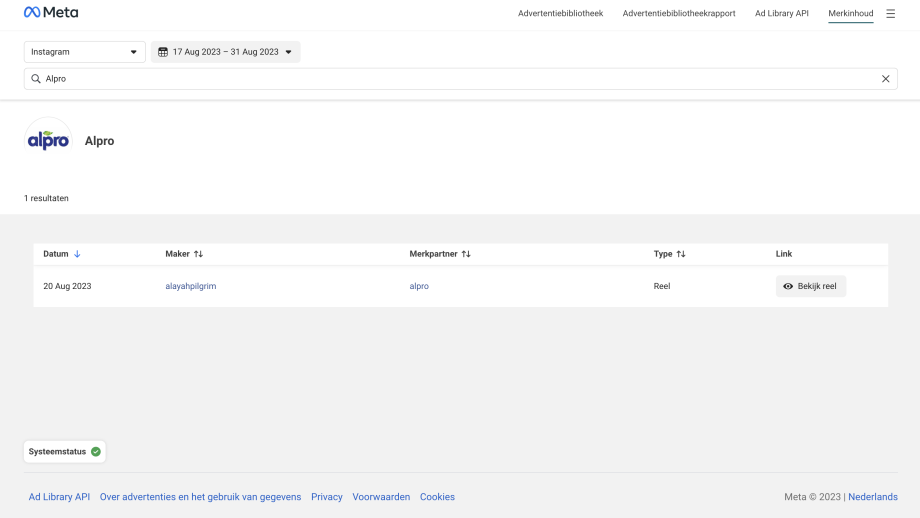Open the 17 Aug – 31 Aug date range dropdown
The height and width of the screenshot is (518, 920).
pyautogui.click(x=225, y=52)
